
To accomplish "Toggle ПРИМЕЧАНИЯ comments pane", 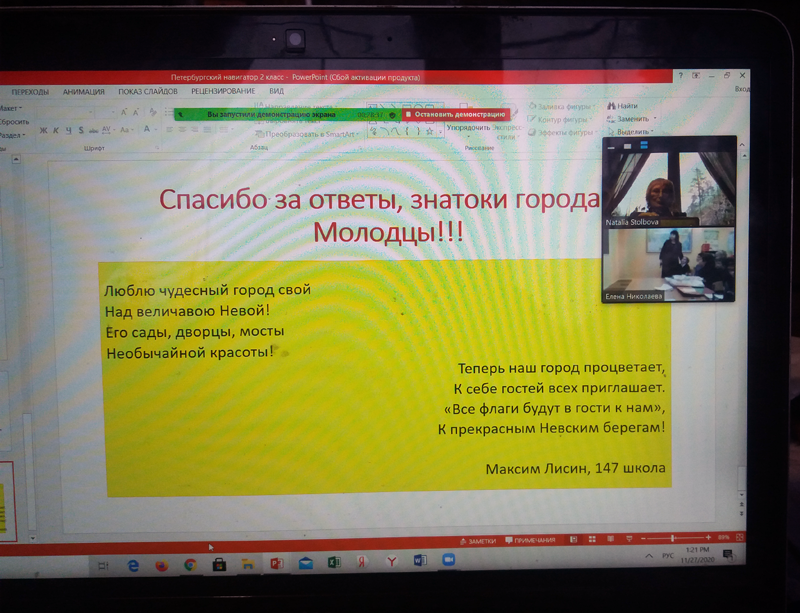I will [530, 540].
